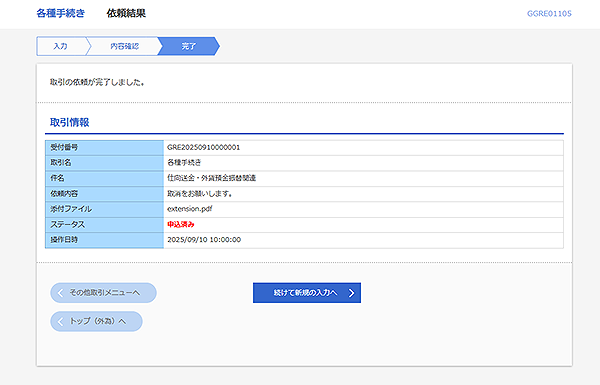The image size is (600, 385).
Task: Return to トップ(外為)へ button
Action: coord(96,321)
